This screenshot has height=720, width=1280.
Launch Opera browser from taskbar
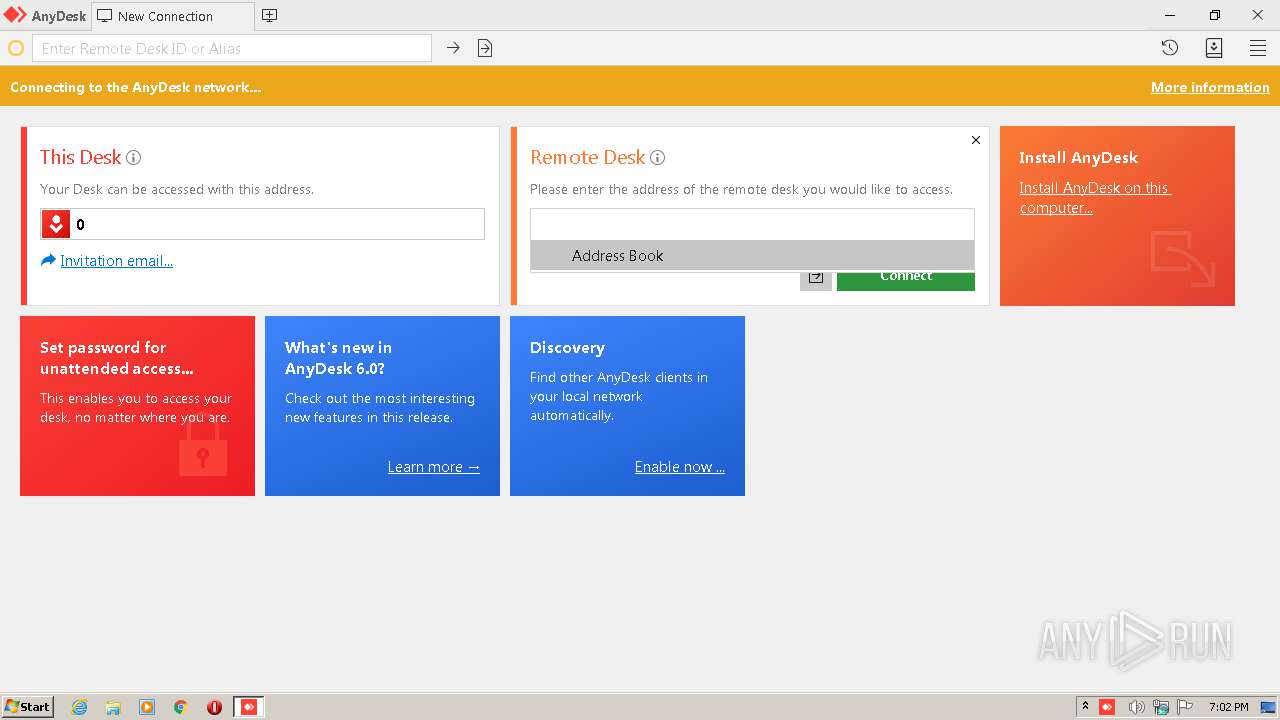(x=214, y=707)
